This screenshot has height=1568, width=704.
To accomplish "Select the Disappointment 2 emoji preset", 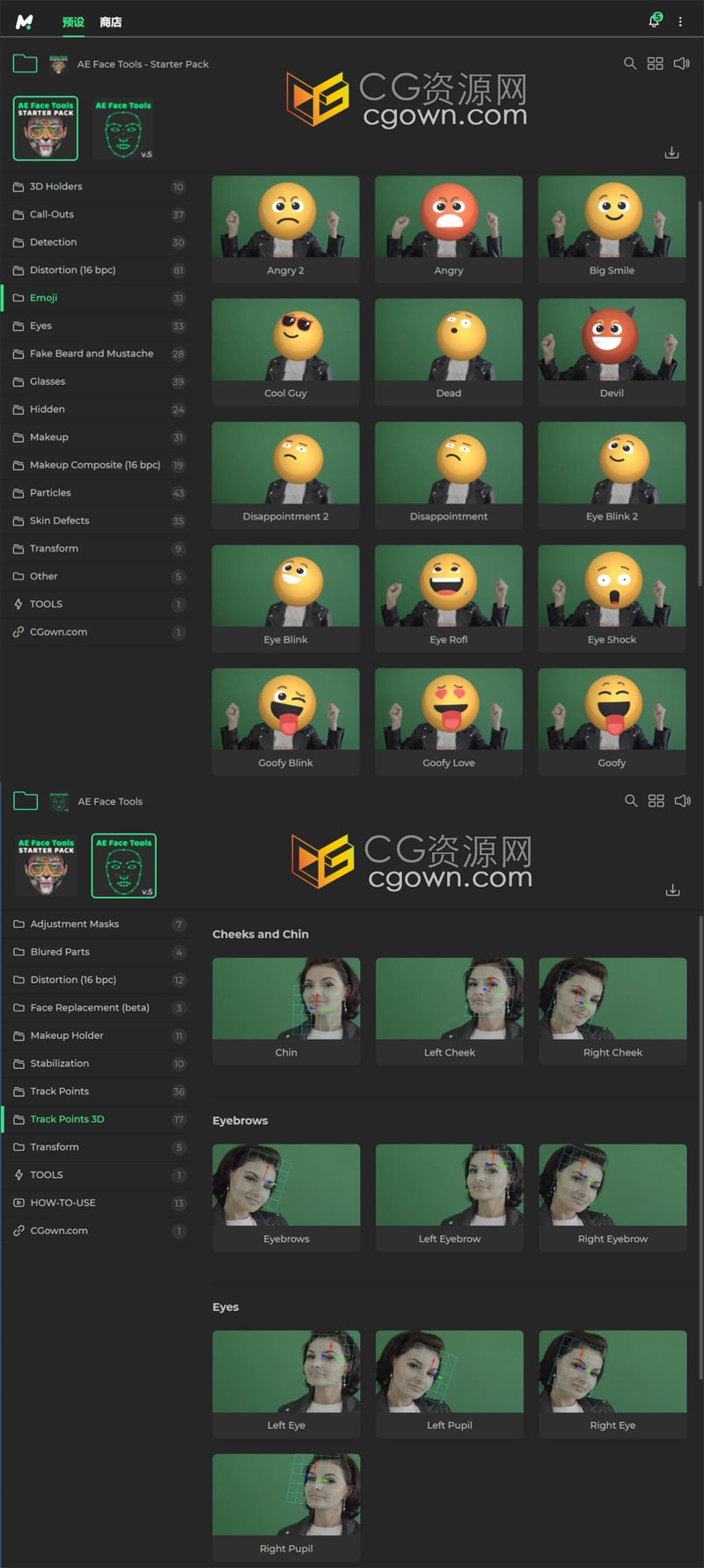I will click(286, 475).
